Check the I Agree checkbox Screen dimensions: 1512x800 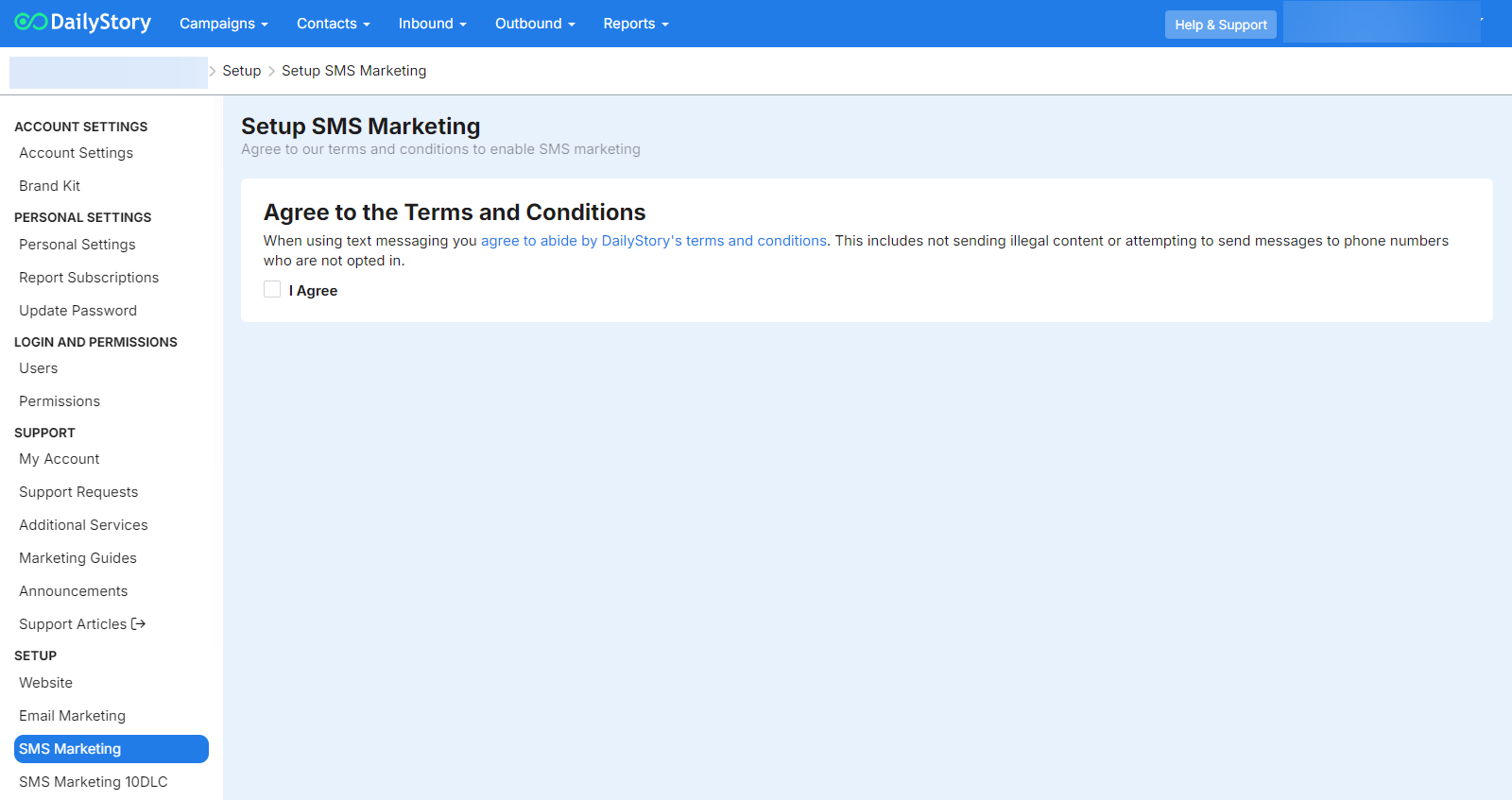[x=272, y=290]
